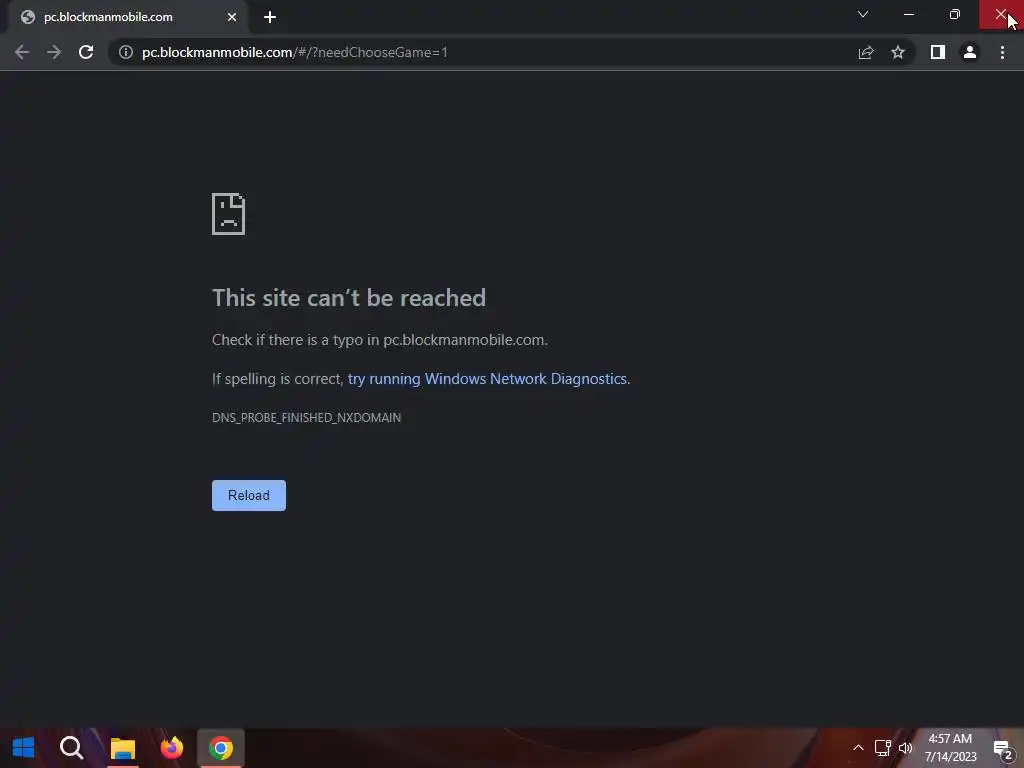Bookmark this tab with star icon
Image resolution: width=1024 pixels, height=768 pixels.
tap(898, 52)
